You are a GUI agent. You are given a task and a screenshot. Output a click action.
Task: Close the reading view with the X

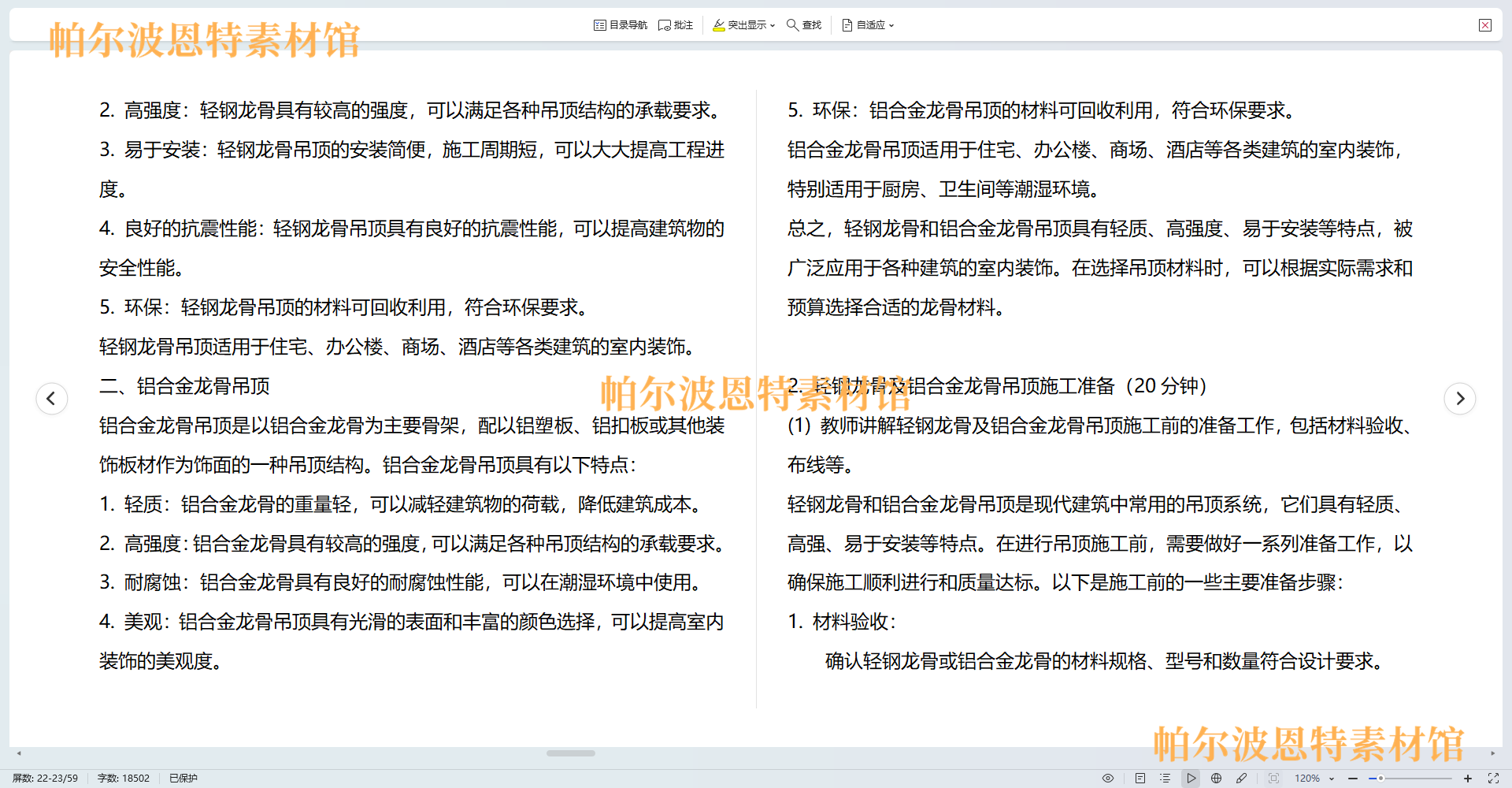click(x=1485, y=25)
